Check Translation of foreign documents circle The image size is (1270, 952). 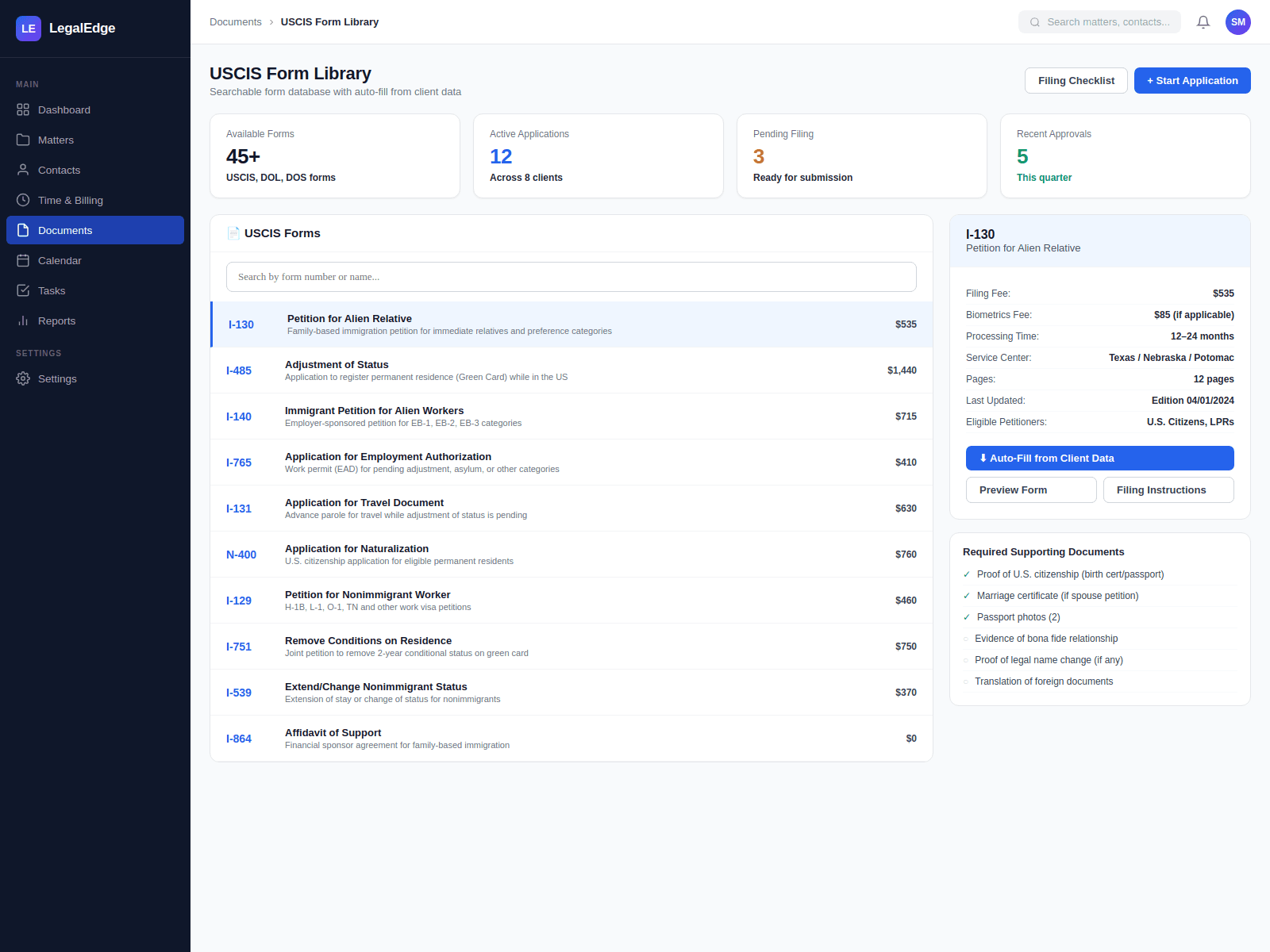(x=966, y=681)
